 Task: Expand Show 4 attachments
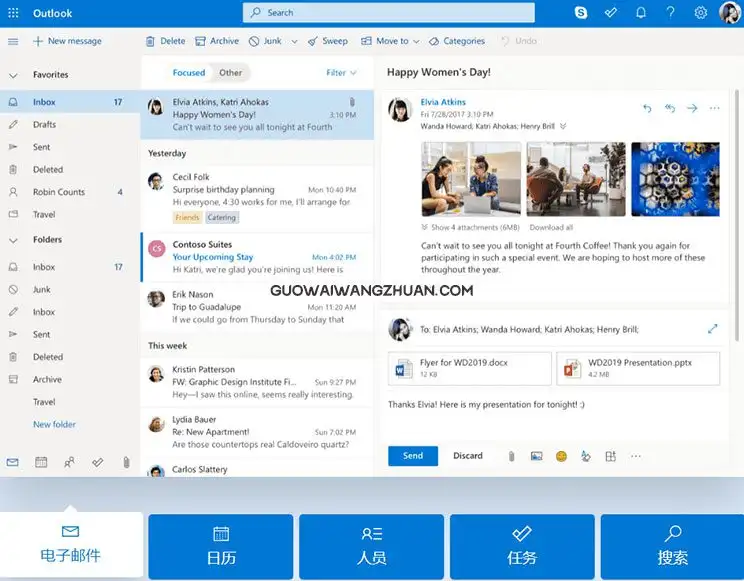click(470, 227)
